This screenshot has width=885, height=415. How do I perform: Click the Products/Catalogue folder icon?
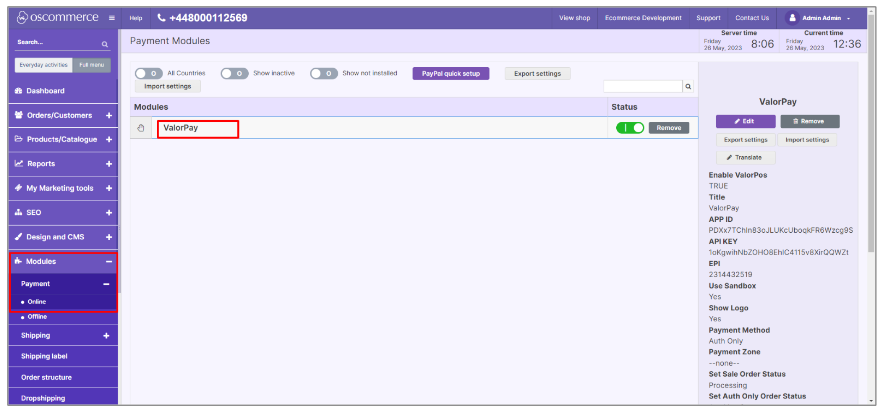[19, 139]
